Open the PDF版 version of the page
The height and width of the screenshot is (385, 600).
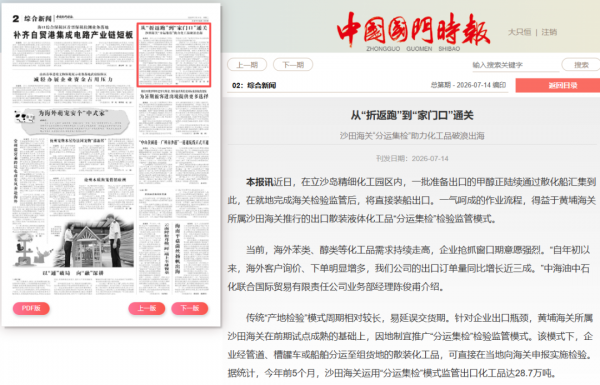[31, 308]
